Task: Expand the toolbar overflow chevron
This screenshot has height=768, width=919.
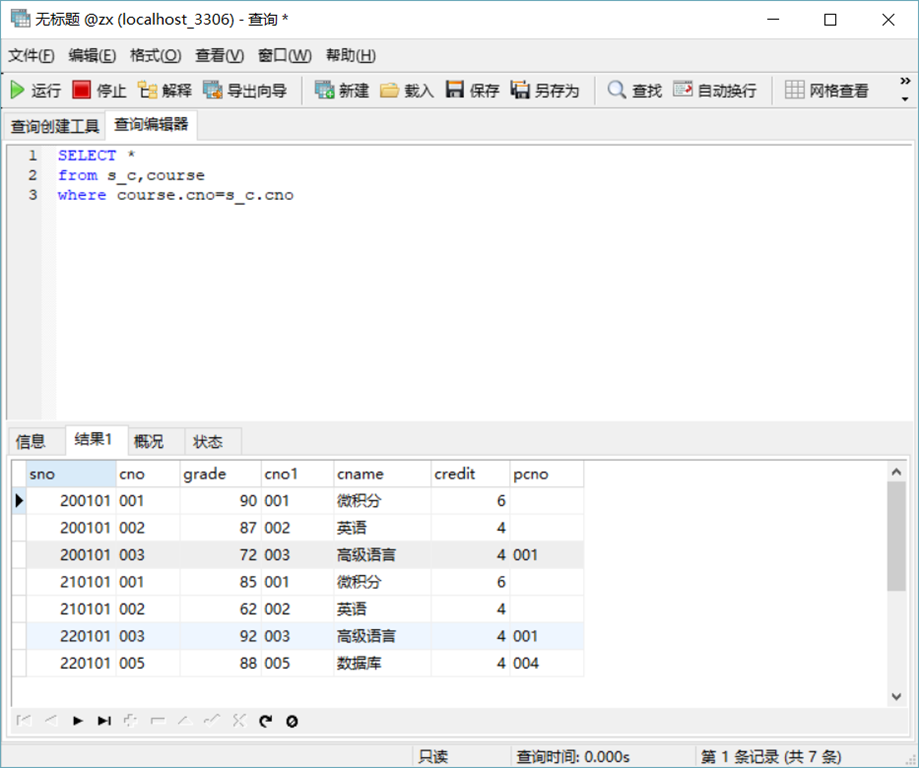Action: pyautogui.click(x=905, y=81)
